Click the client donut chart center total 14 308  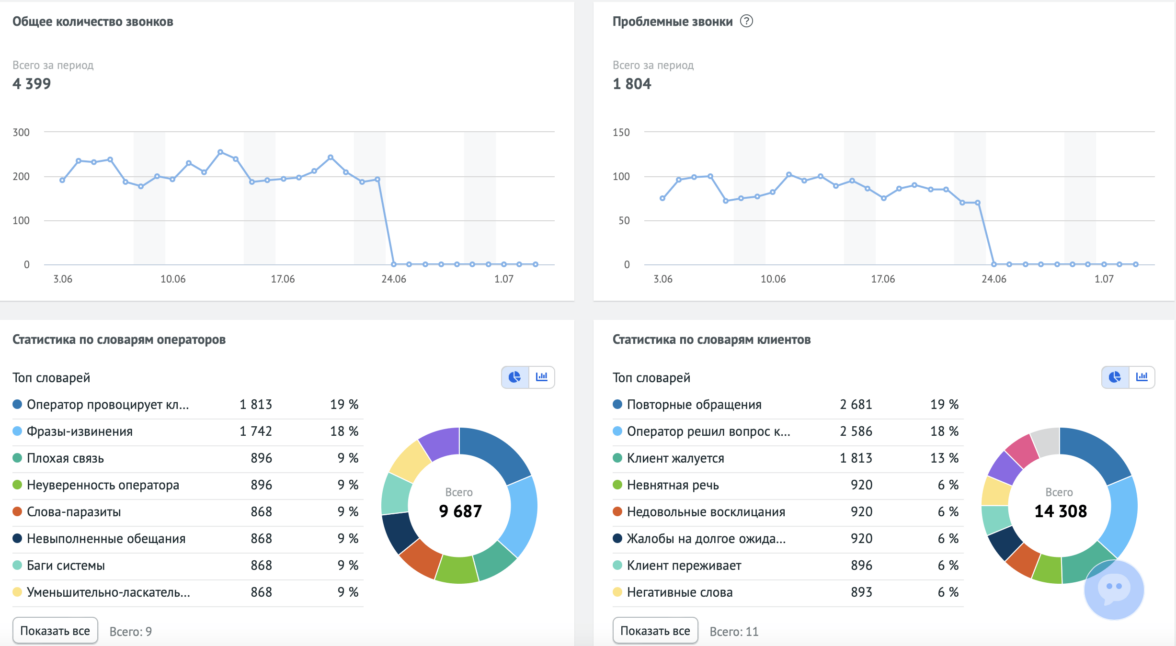[1059, 505]
